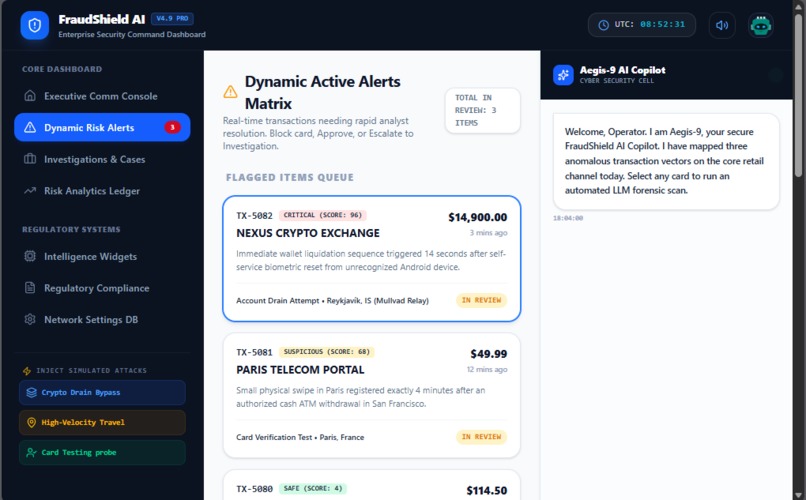Screen dimensions: 806x500
Task: Click the $49.99 amount
Action: pos(489,354)
